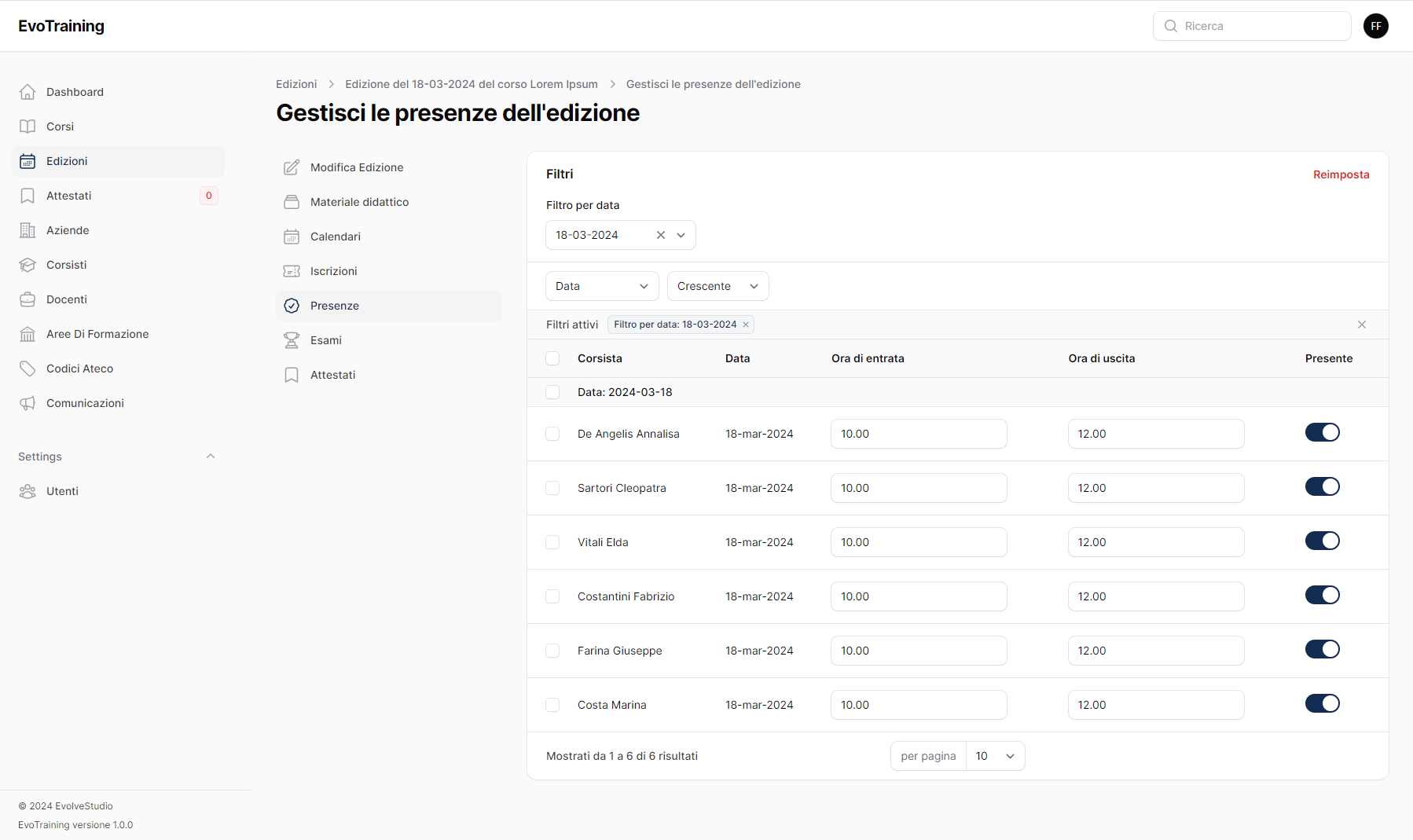This screenshot has height=840, width=1413.
Task: Click the Reimposta link to reset filters
Action: [1341, 174]
